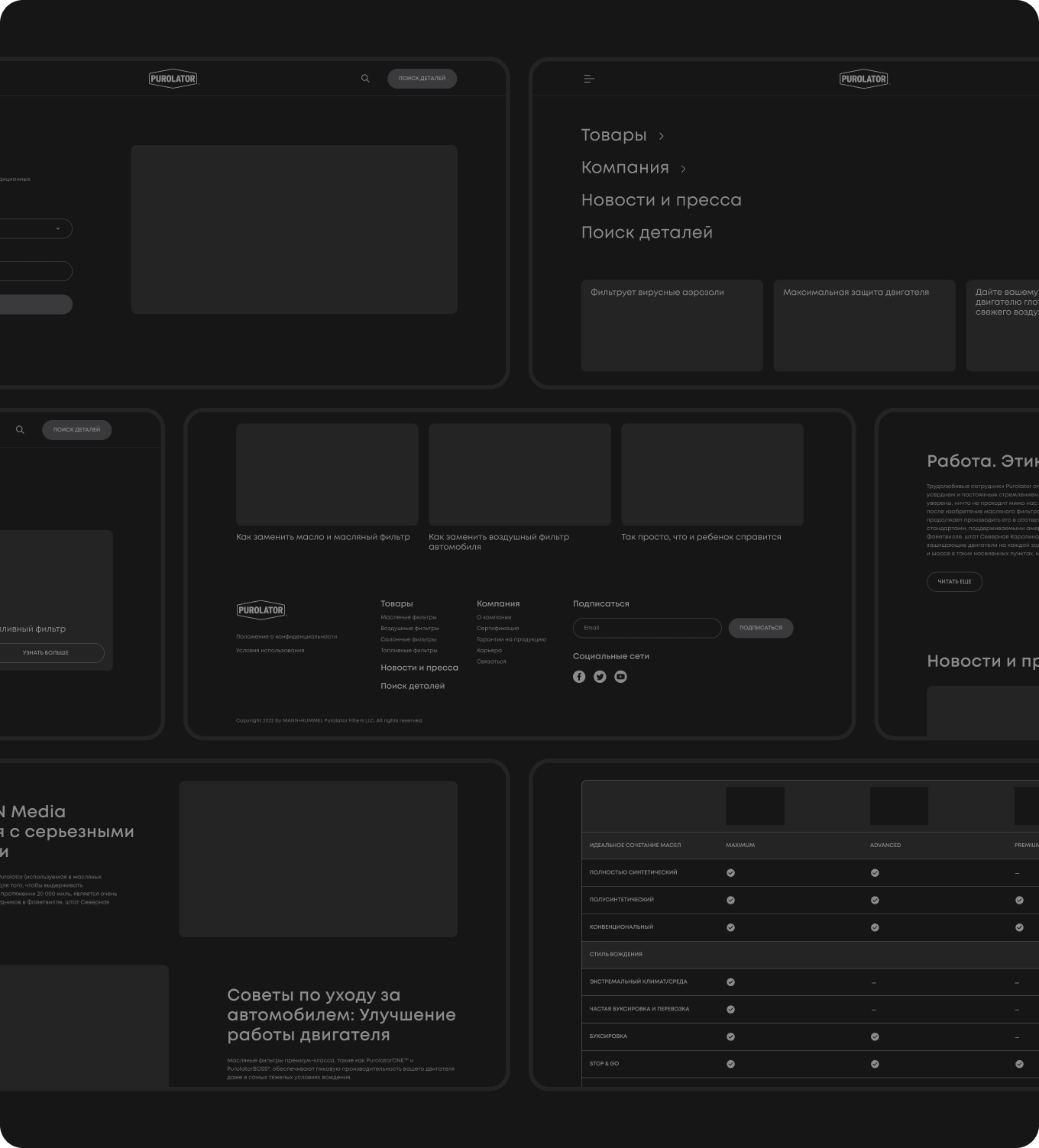Click the Подписаться button
The height and width of the screenshot is (1148, 1039).
pos(761,628)
